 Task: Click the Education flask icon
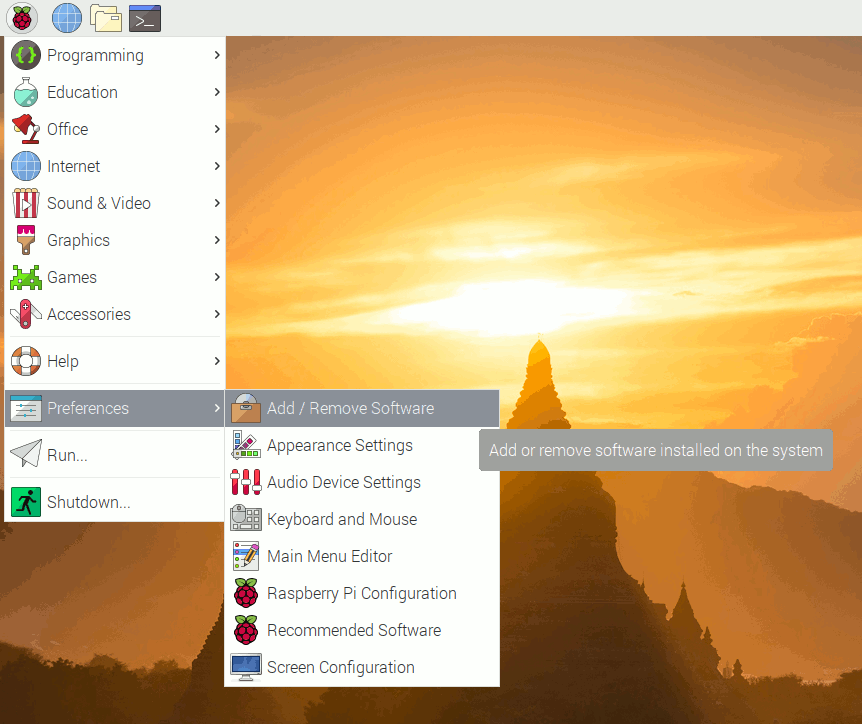pos(26,92)
